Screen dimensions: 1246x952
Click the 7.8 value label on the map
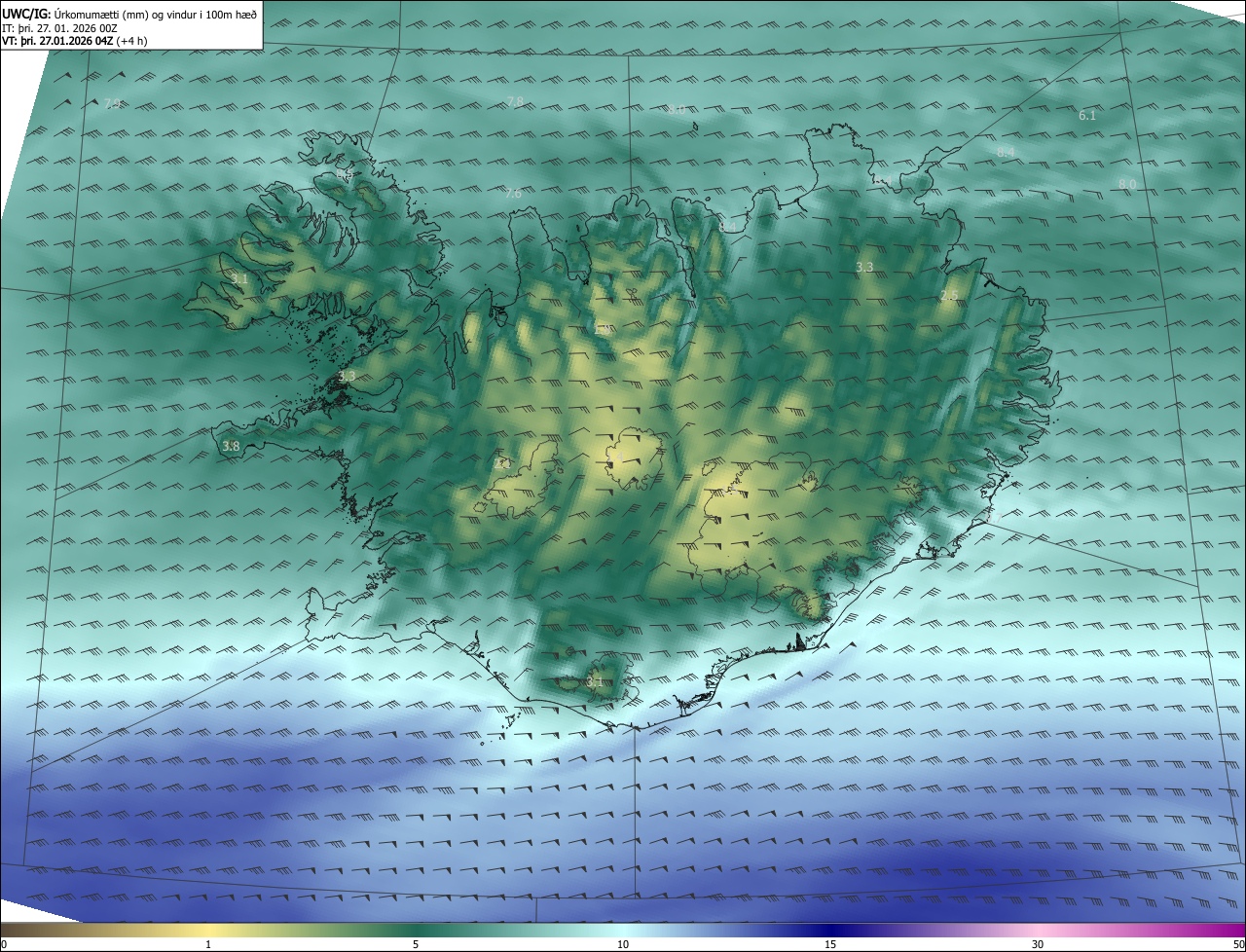tap(515, 101)
